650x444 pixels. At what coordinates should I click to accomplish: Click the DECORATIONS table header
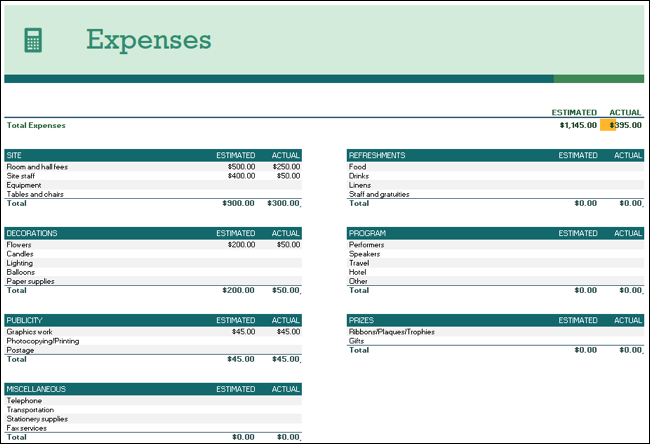(x=153, y=233)
